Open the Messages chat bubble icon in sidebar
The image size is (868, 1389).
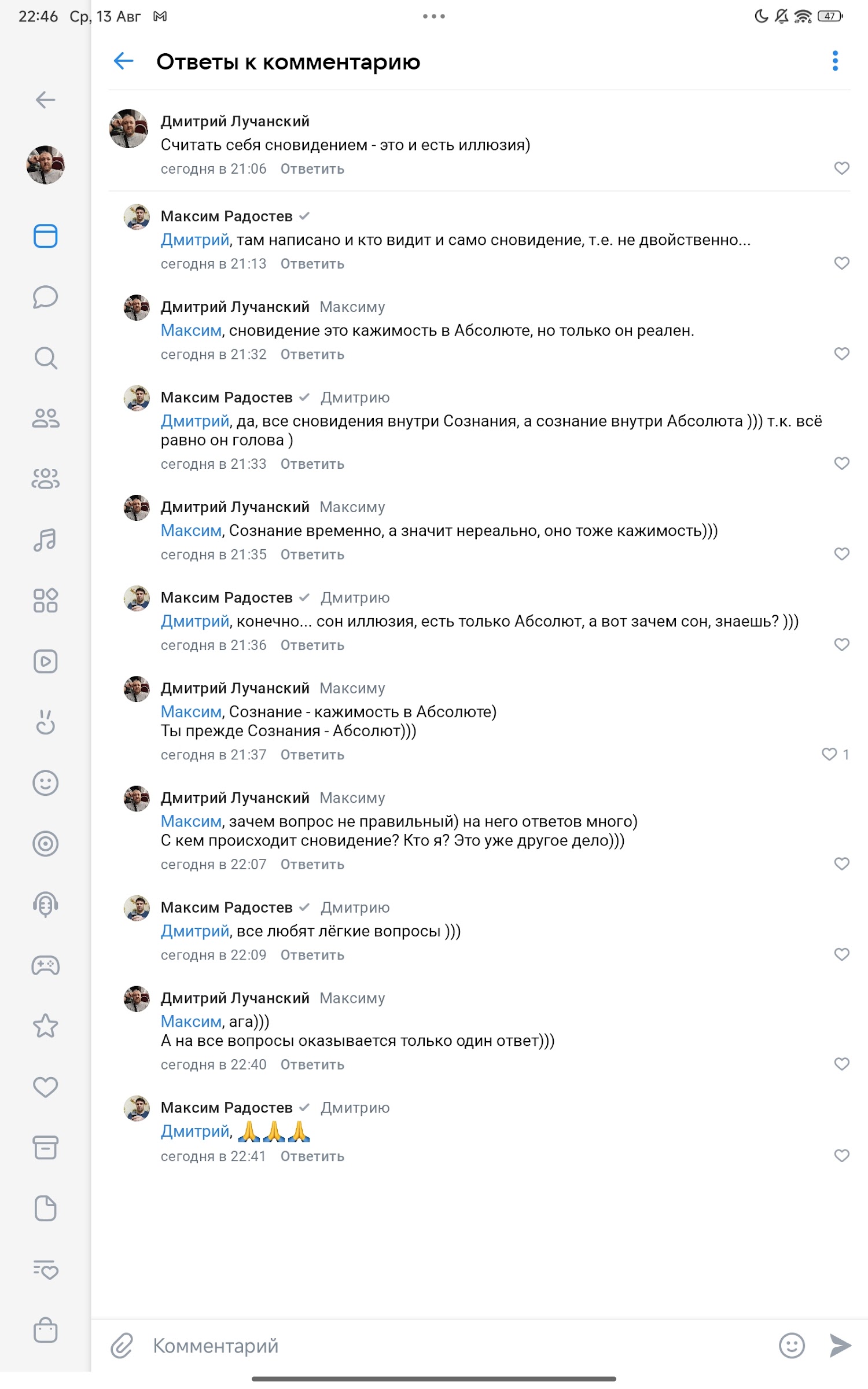(x=45, y=297)
